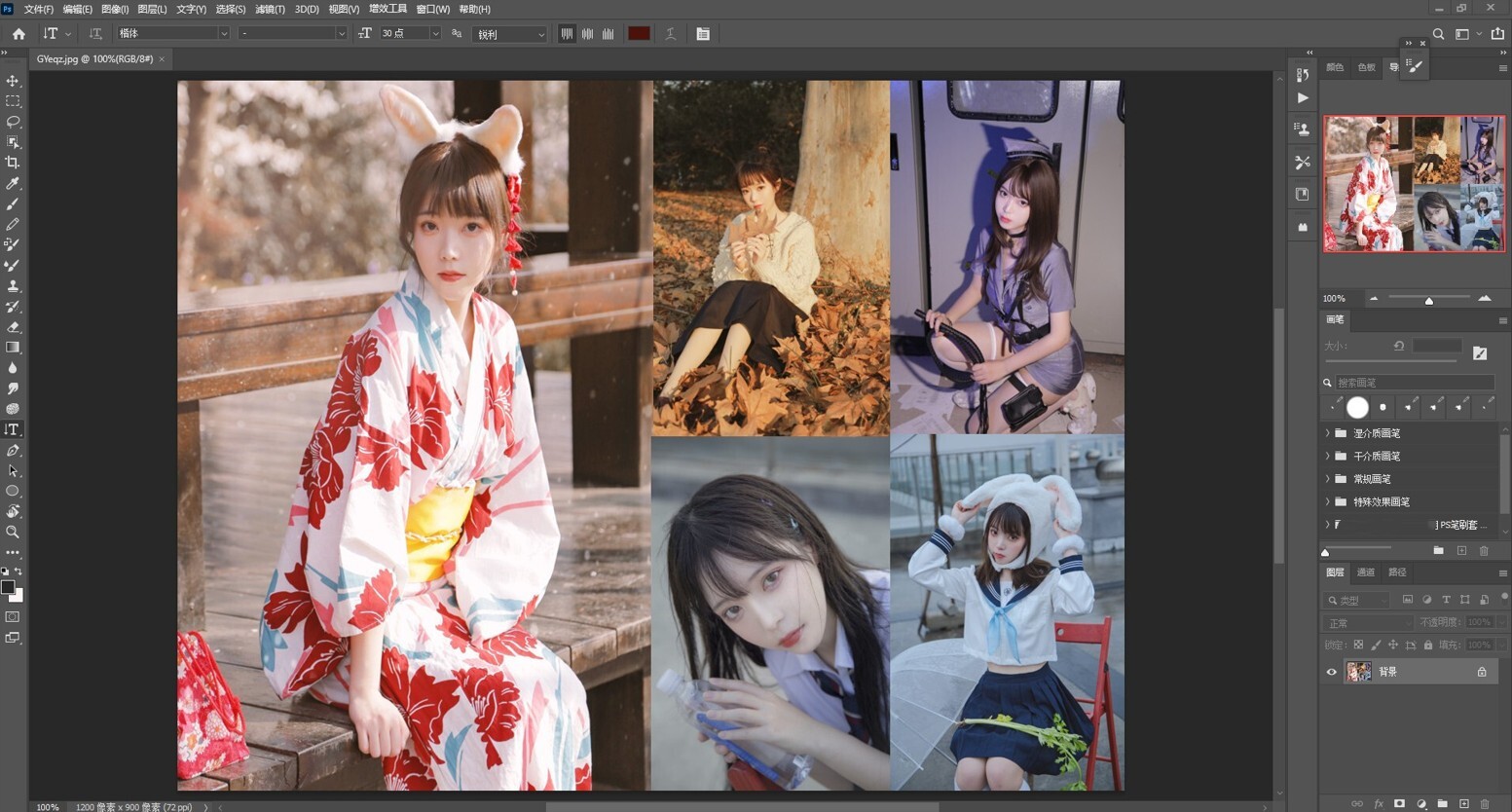Image resolution: width=1512 pixels, height=812 pixels.
Task: Click the foreground color swatch
Action: [x=9, y=587]
